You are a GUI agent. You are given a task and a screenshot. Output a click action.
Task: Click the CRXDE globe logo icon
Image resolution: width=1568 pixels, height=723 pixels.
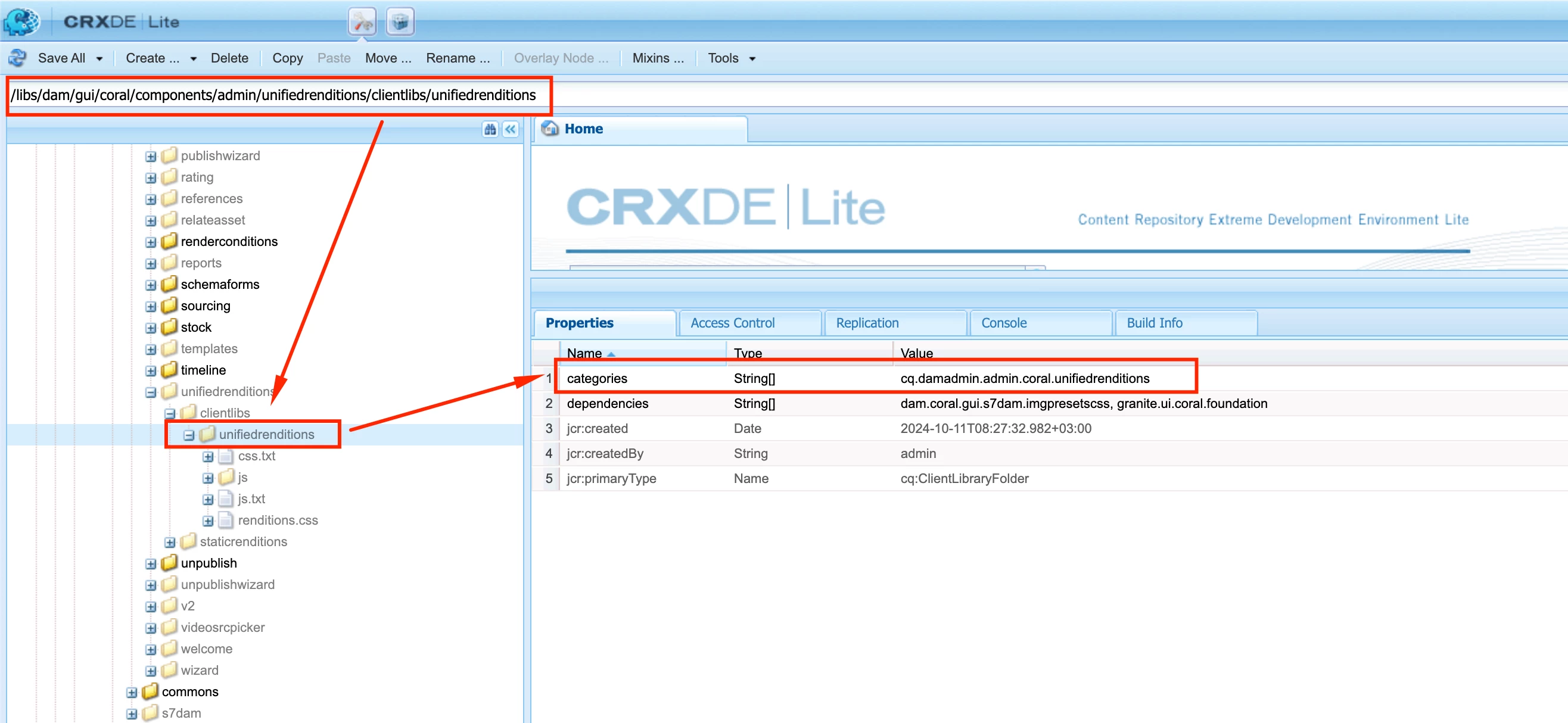(22, 22)
